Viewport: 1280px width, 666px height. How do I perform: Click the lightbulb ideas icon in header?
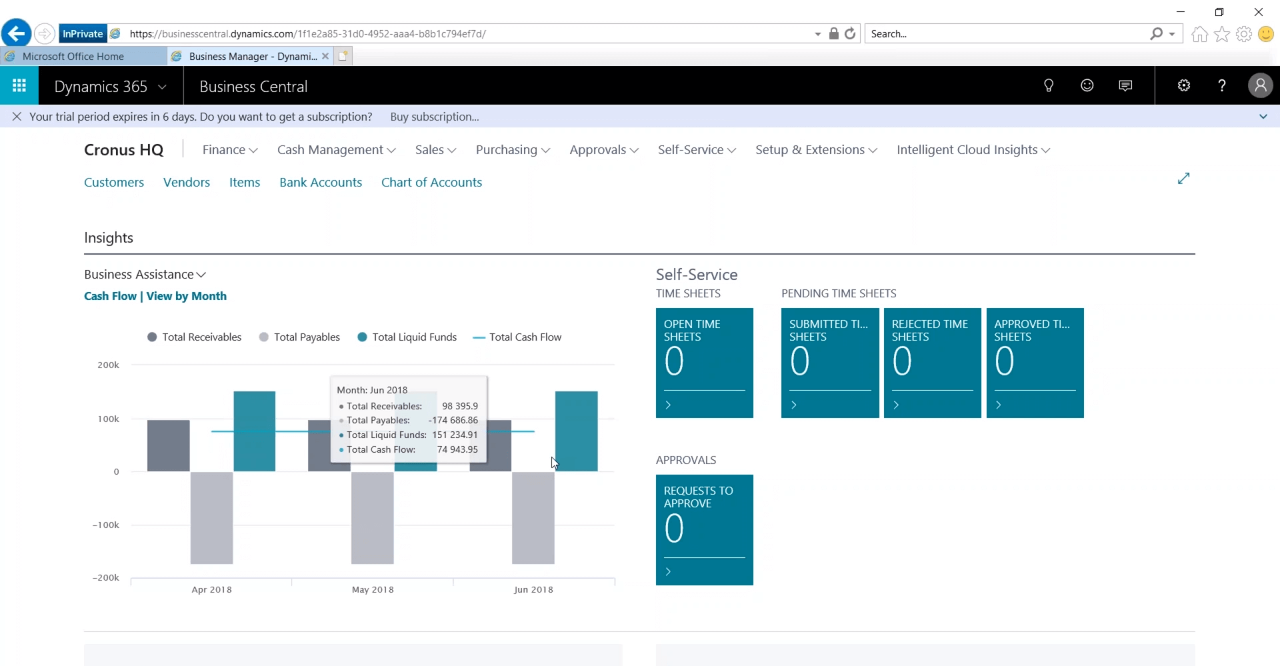coord(1048,86)
